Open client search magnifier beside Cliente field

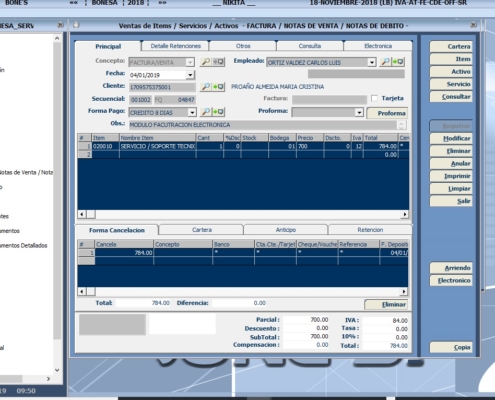206,87
